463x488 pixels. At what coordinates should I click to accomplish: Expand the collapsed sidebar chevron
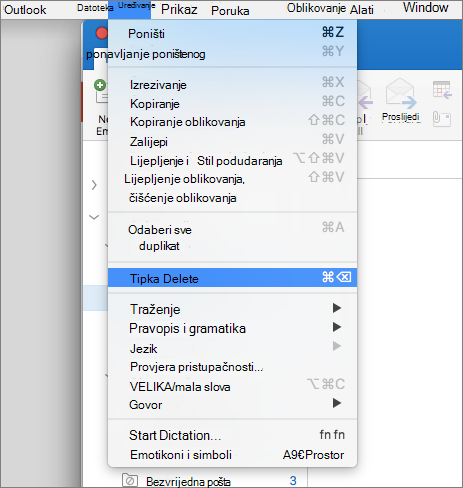pyautogui.click(x=94, y=185)
